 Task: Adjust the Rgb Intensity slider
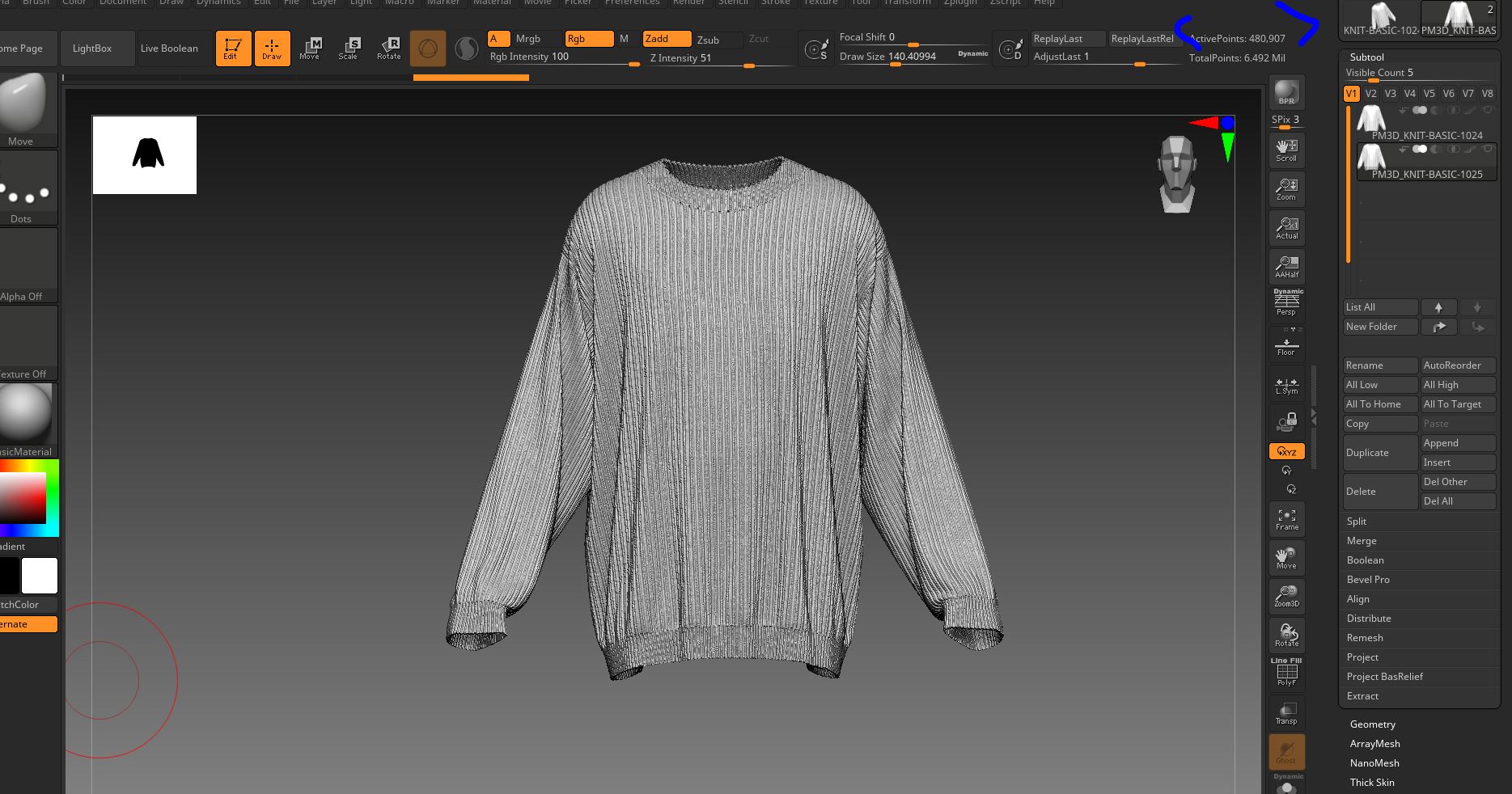pyautogui.click(x=564, y=57)
